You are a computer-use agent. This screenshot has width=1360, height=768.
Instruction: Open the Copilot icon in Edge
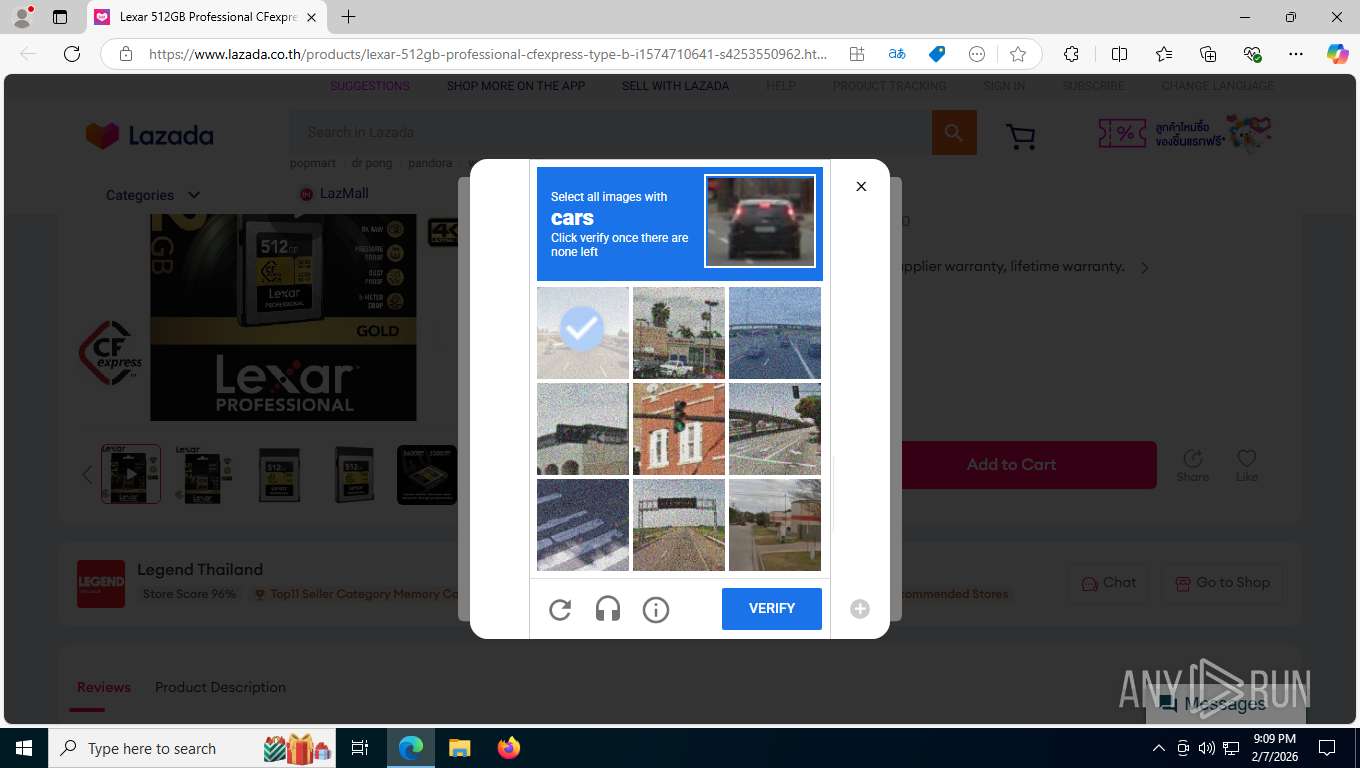(x=1338, y=54)
